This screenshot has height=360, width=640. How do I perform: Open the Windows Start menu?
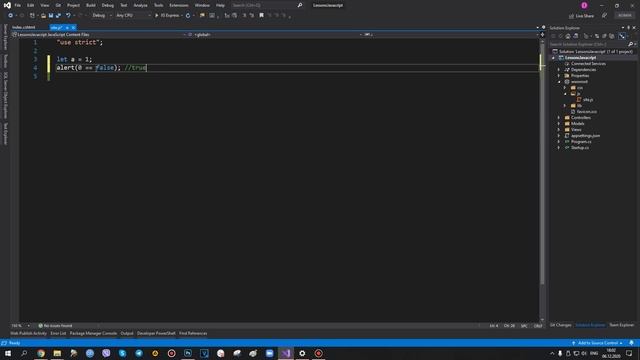click(8, 353)
